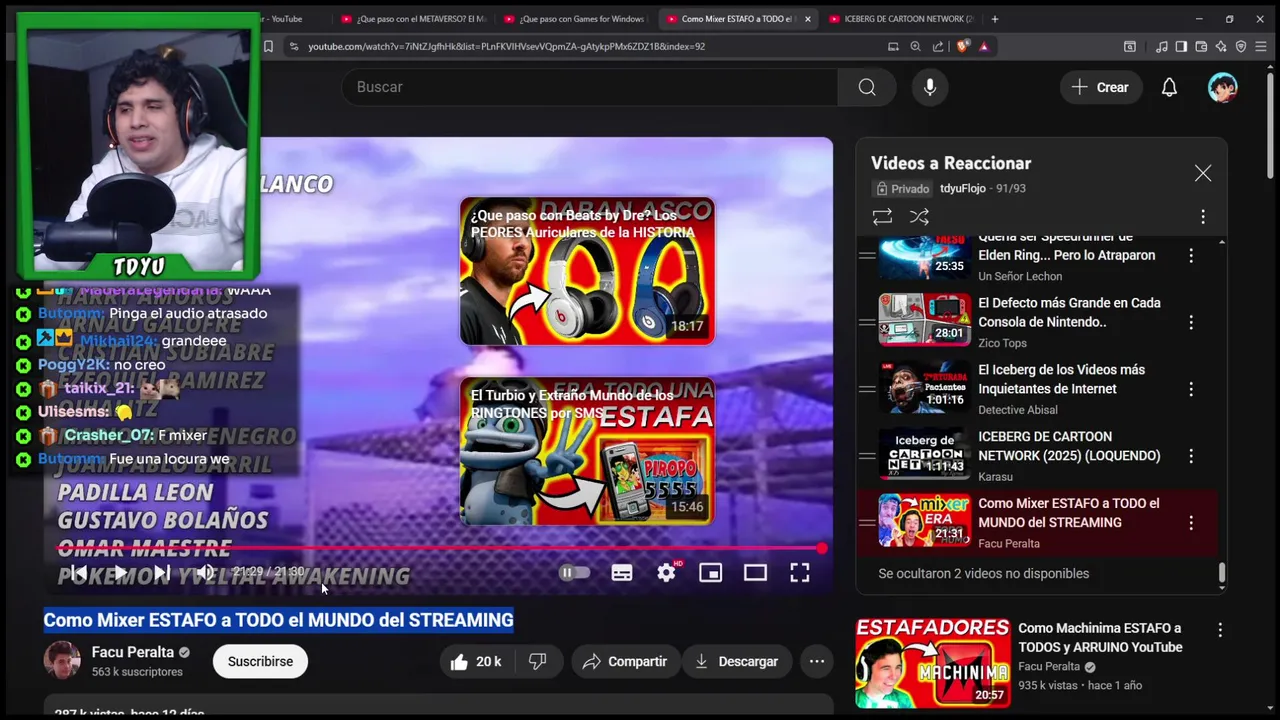Open Brave Wallet icon
1280x720 pixels.
[1201, 46]
